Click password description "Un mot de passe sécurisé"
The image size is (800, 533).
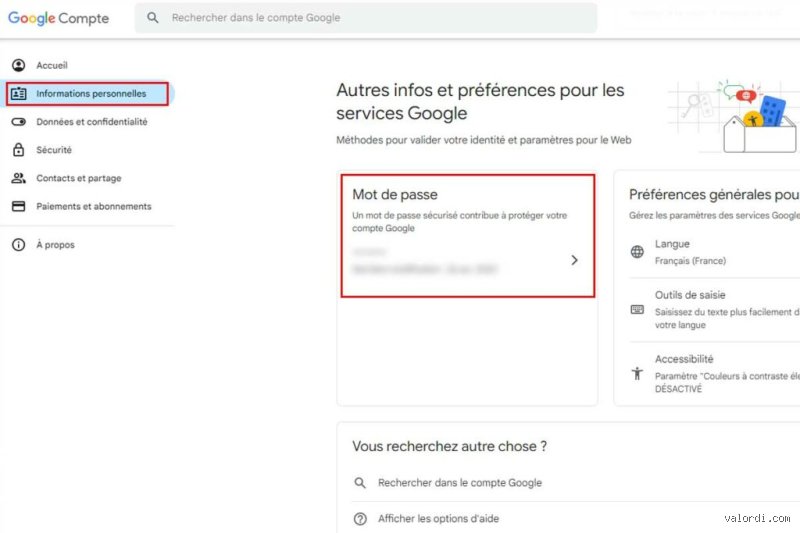pyautogui.click(x=459, y=222)
